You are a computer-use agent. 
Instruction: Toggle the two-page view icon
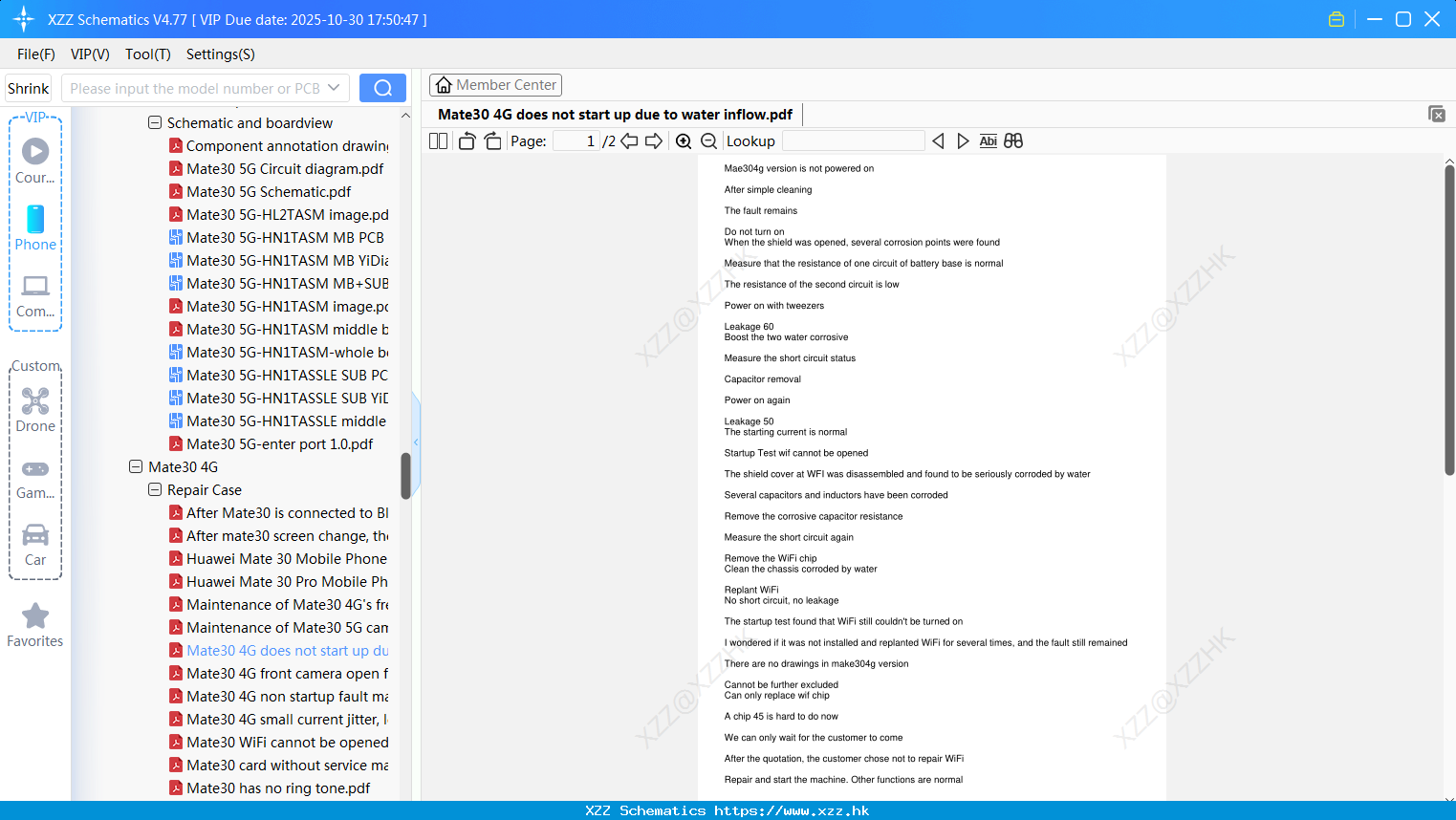click(x=438, y=141)
